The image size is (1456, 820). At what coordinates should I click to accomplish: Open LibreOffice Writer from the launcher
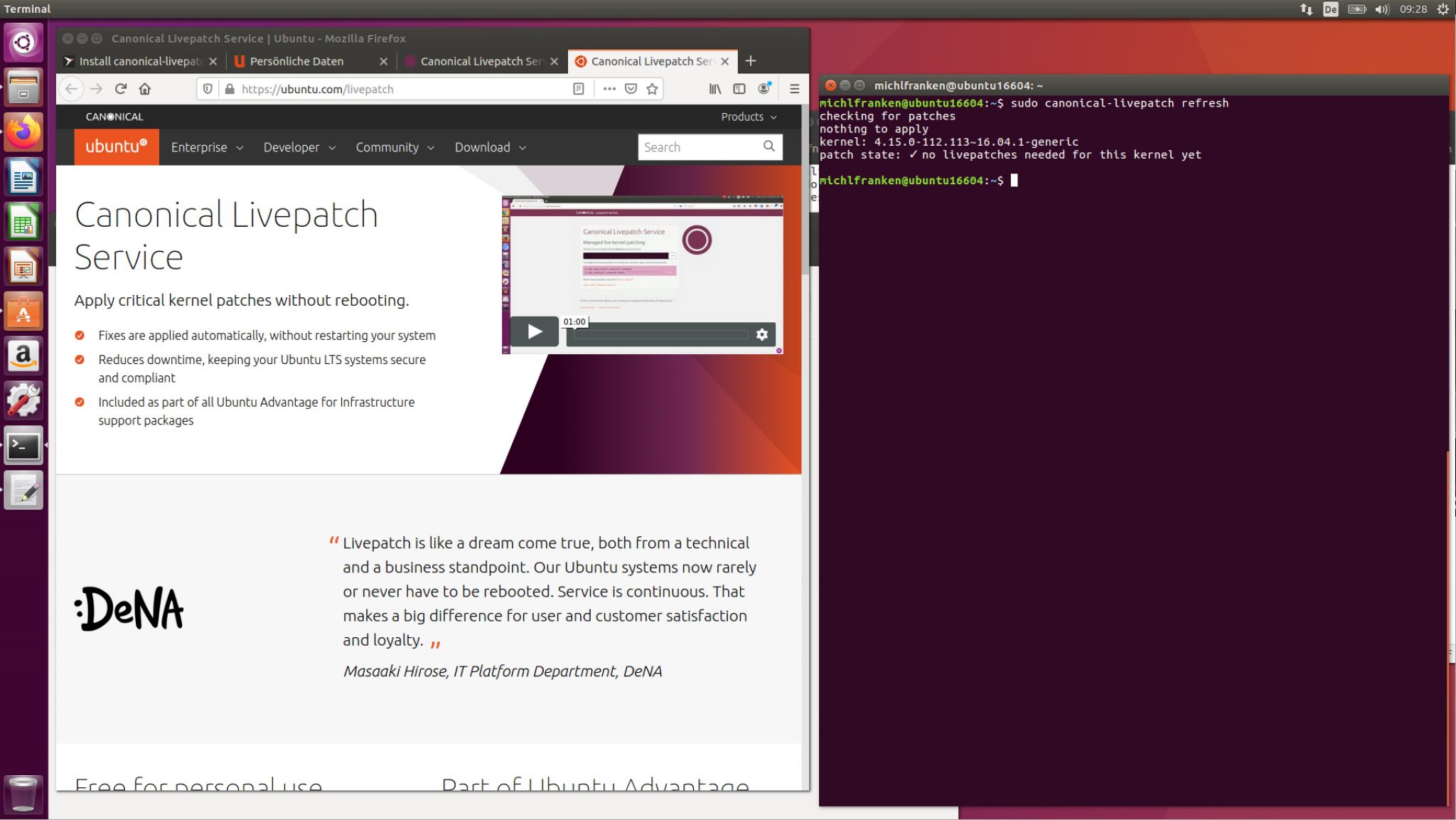tap(23, 177)
